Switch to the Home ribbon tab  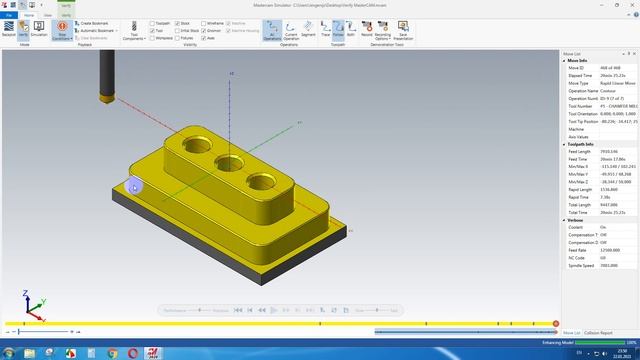(x=29, y=15)
